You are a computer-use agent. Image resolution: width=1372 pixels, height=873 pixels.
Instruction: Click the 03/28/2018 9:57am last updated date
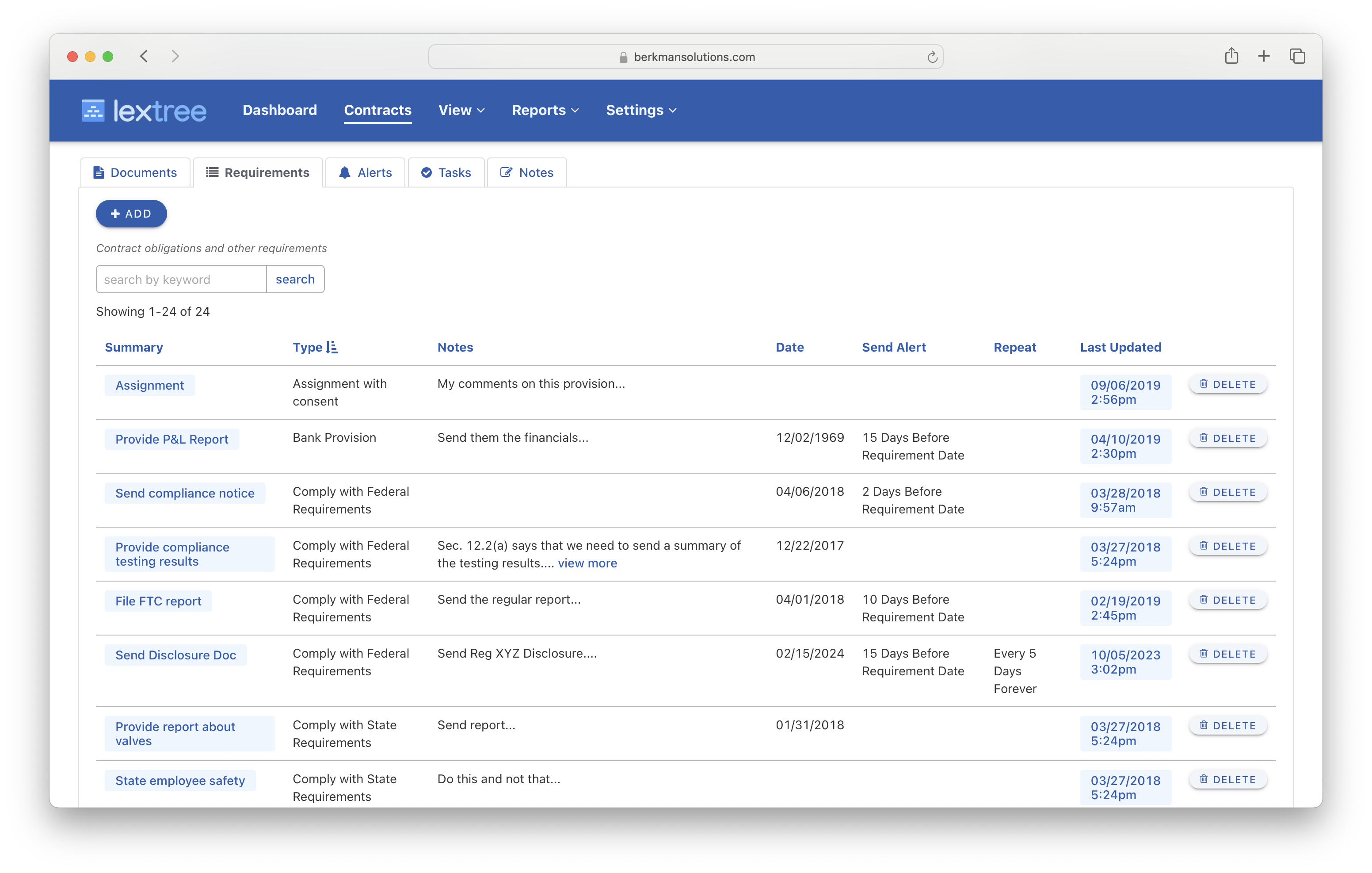click(x=1126, y=500)
